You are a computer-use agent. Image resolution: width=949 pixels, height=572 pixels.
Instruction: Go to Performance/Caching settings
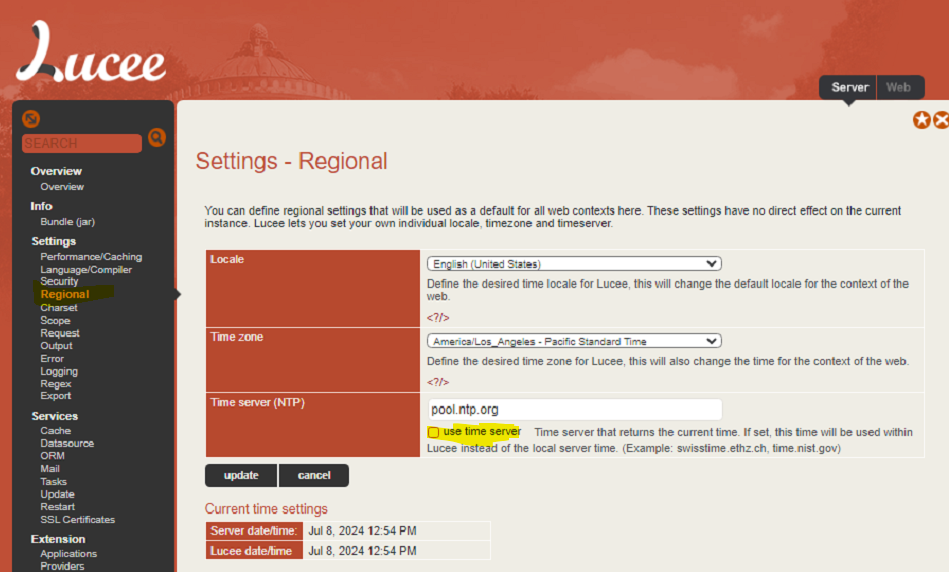[x=91, y=257]
